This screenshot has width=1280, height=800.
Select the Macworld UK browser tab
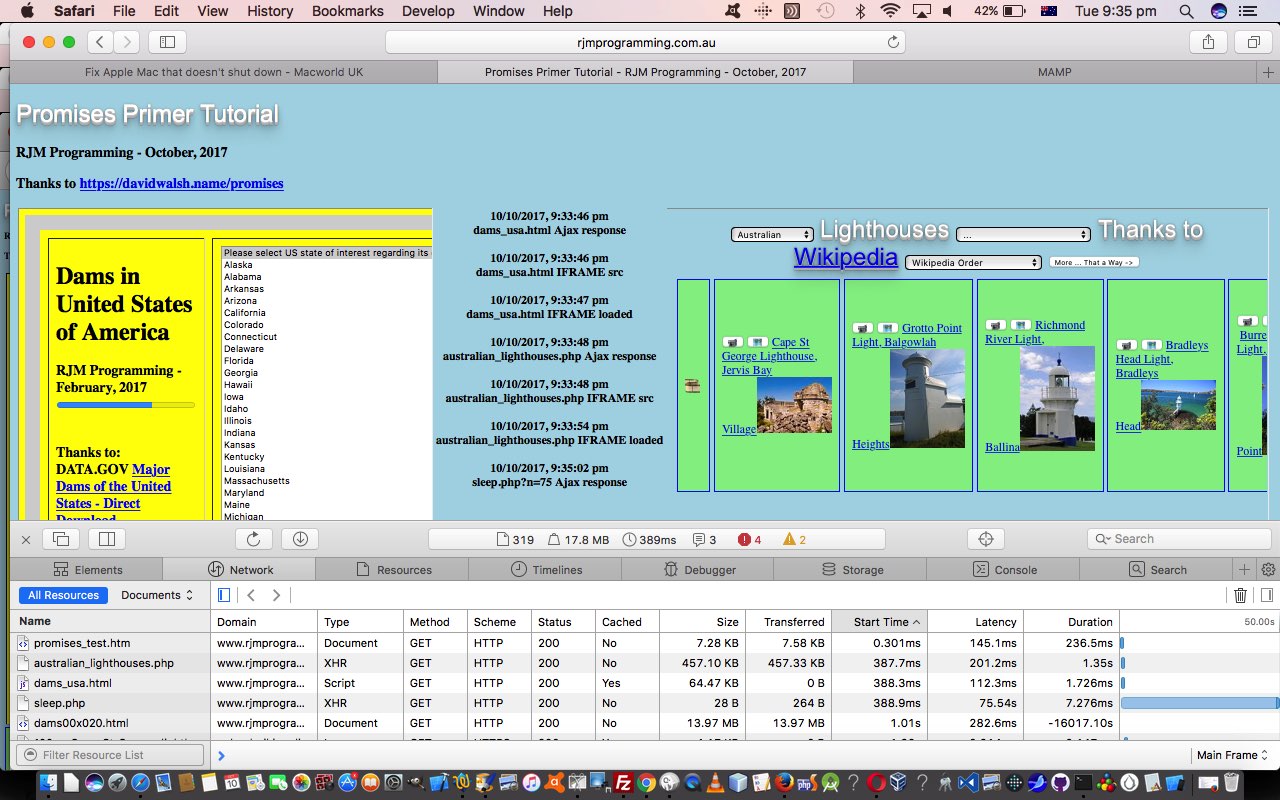pos(224,72)
